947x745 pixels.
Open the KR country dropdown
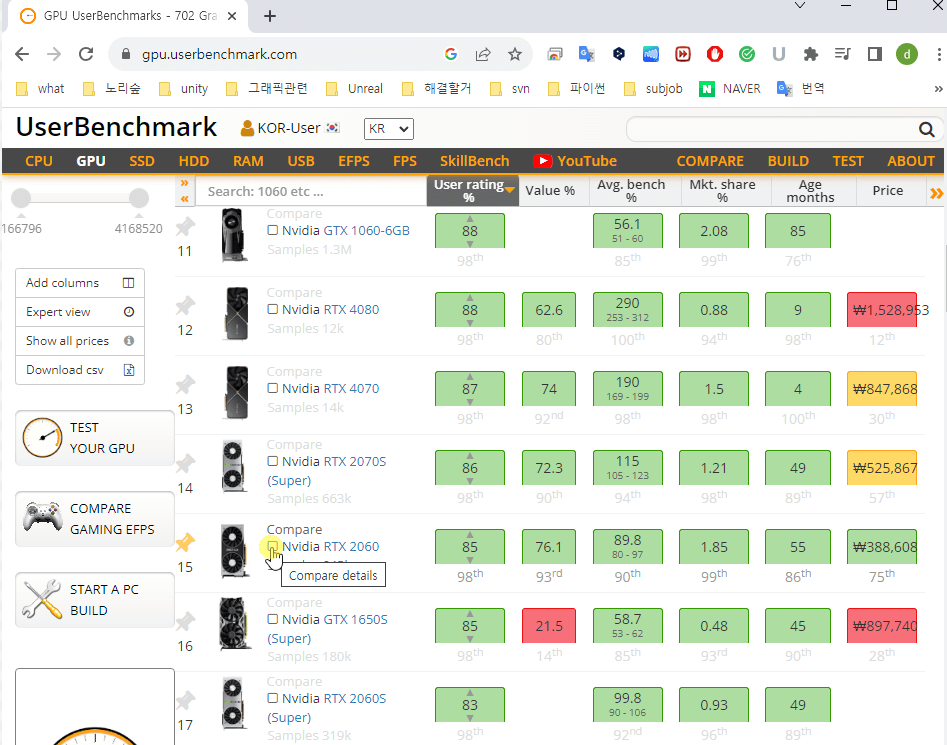coord(388,129)
